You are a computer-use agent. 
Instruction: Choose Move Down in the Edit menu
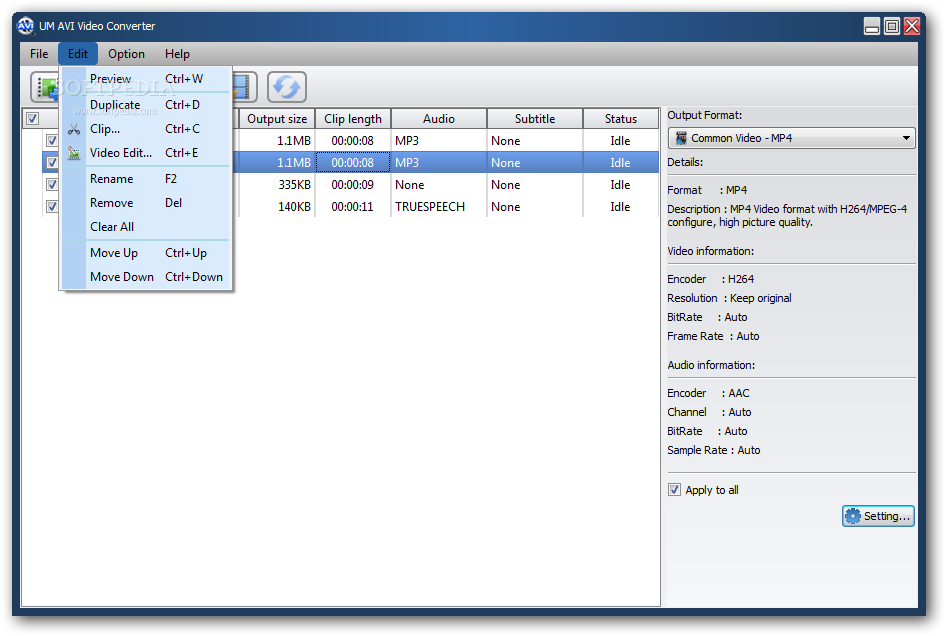pos(146,278)
